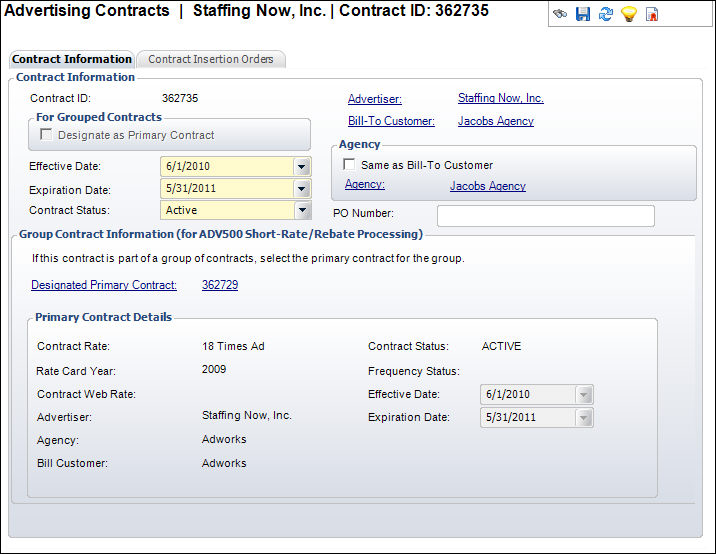Image resolution: width=716 pixels, height=554 pixels.
Task: Expand the Contract Status dropdown
Action: point(301,211)
